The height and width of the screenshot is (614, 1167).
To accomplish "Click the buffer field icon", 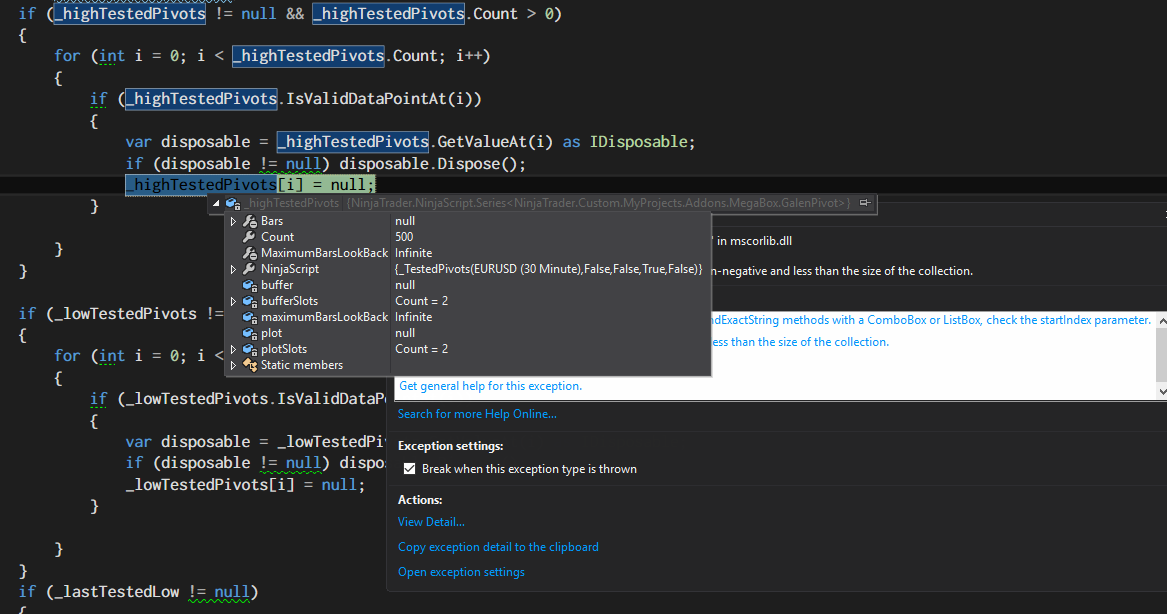I will (249, 285).
